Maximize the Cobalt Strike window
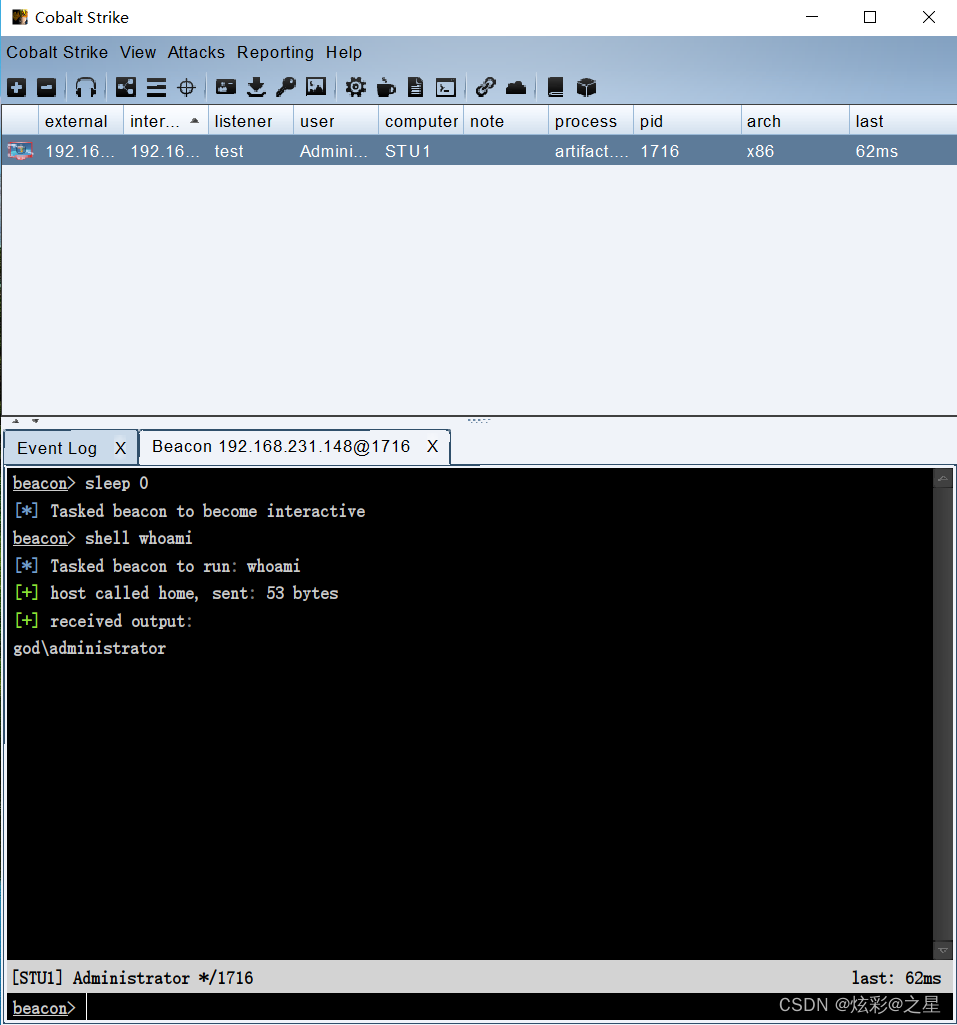The image size is (957, 1025). [870, 18]
